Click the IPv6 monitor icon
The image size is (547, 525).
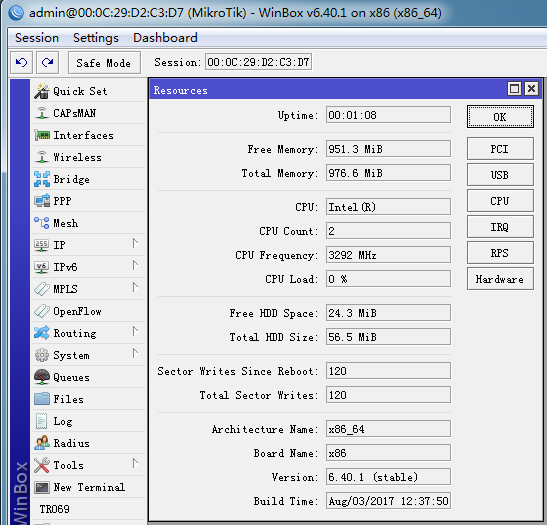coord(42,267)
